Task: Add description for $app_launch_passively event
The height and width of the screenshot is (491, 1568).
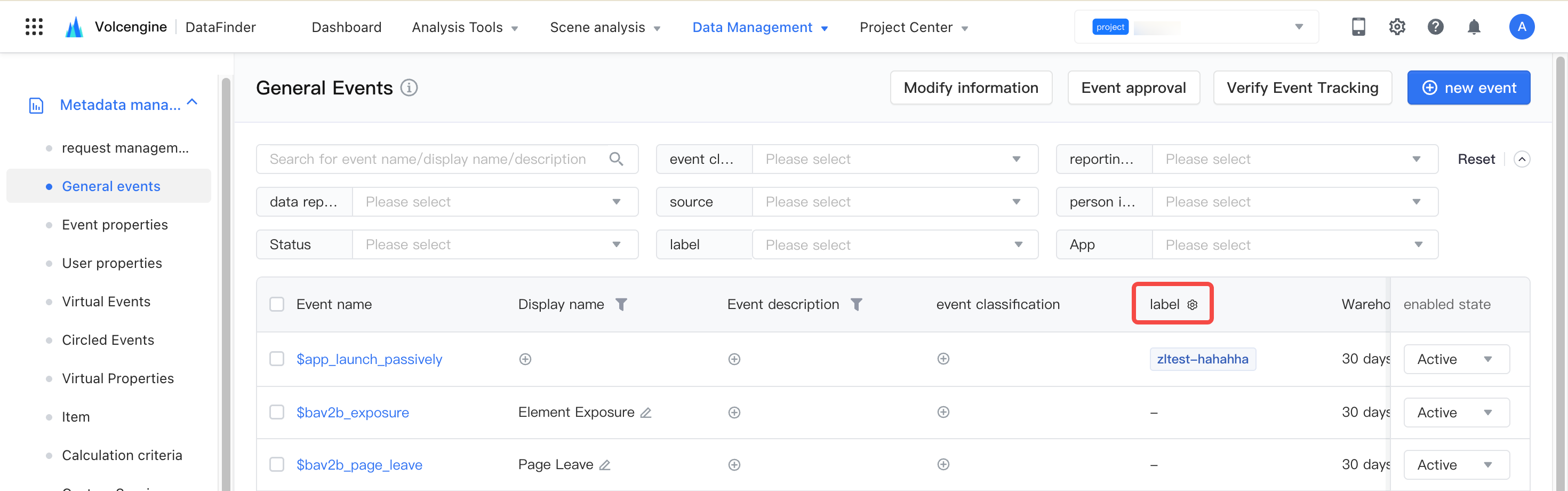Action: click(734, 359)
